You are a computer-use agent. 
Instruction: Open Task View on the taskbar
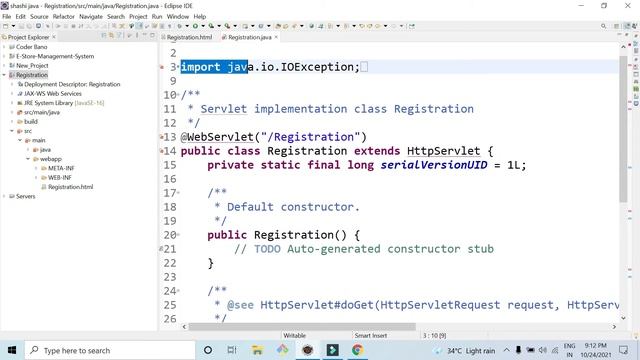click(x=232, y=350)
